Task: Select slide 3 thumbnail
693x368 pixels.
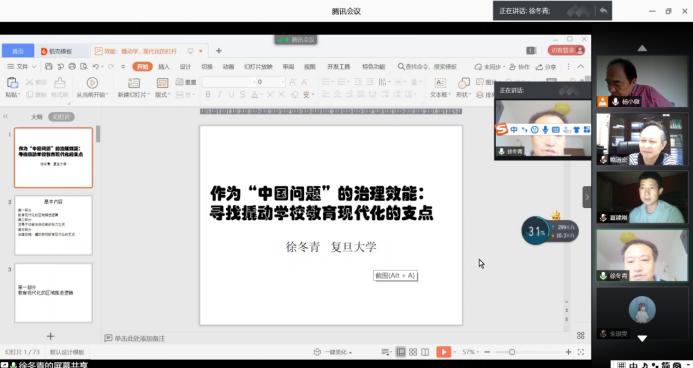Action: (53, 293)
